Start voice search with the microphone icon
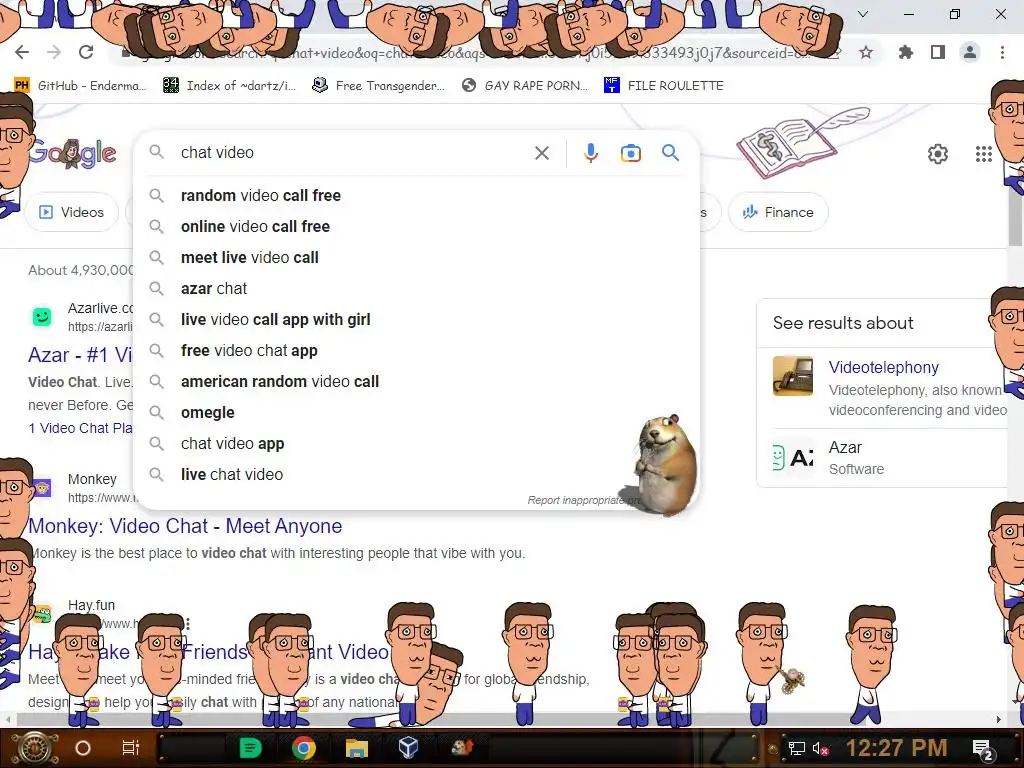 [x=590, y=153]
